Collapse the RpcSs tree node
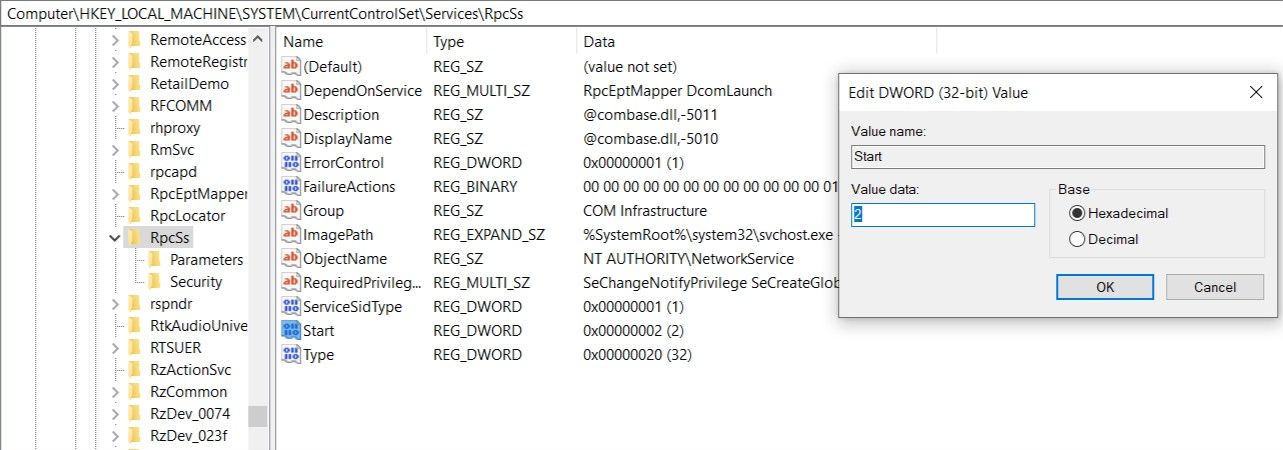This screenshot has width=1283, height=450. point(115,238)
